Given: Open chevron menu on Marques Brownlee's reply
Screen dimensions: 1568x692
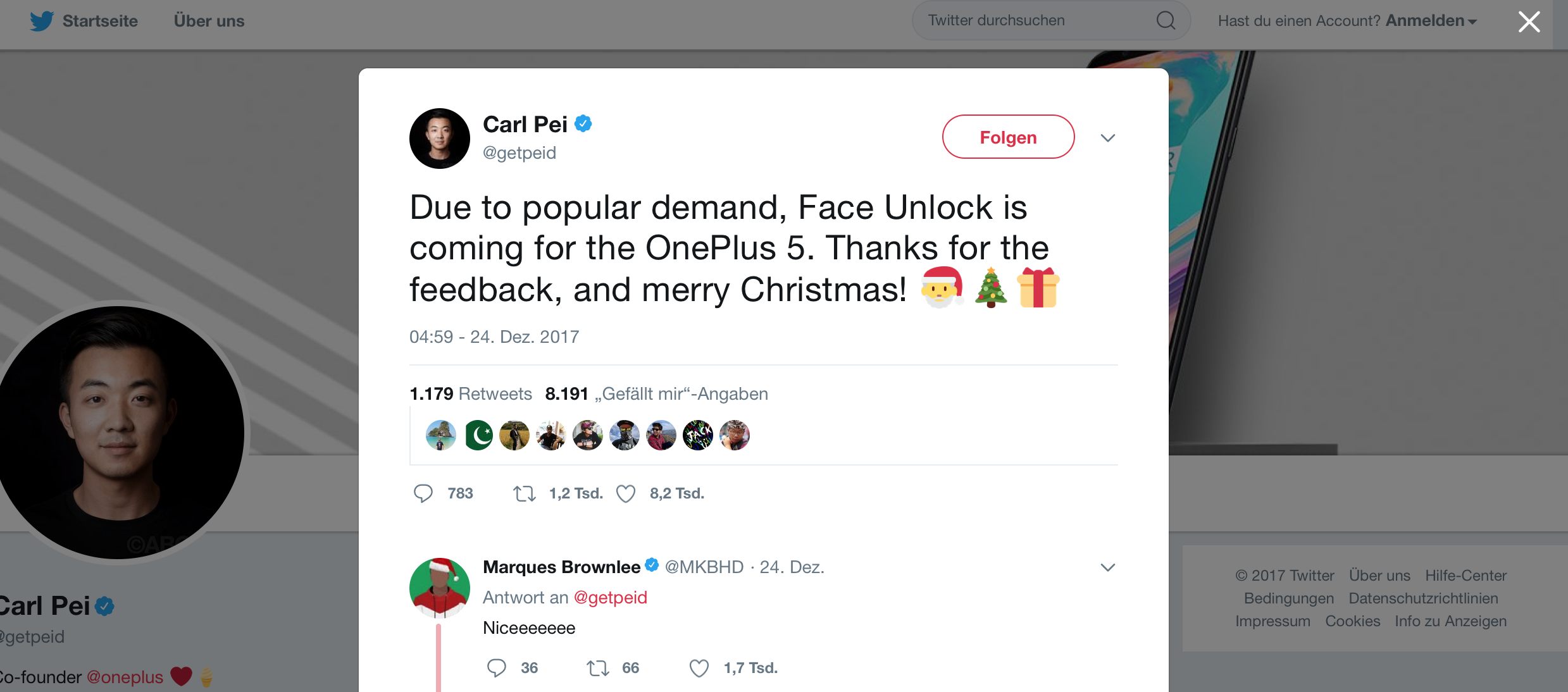Looking at the screenshot, I should click(1108, 567).
